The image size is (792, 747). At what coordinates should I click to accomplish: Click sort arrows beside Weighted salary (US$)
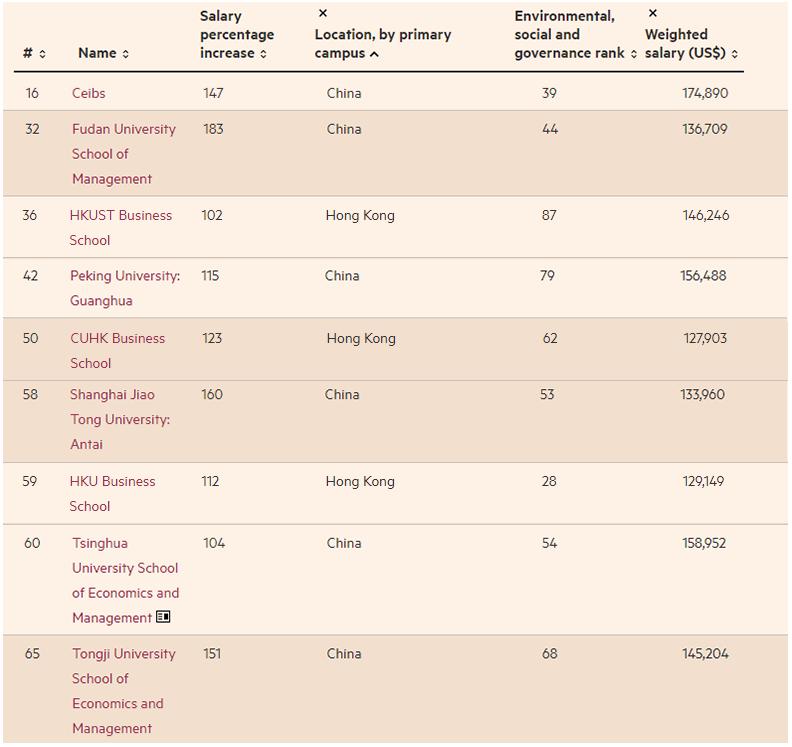(735, 54)
